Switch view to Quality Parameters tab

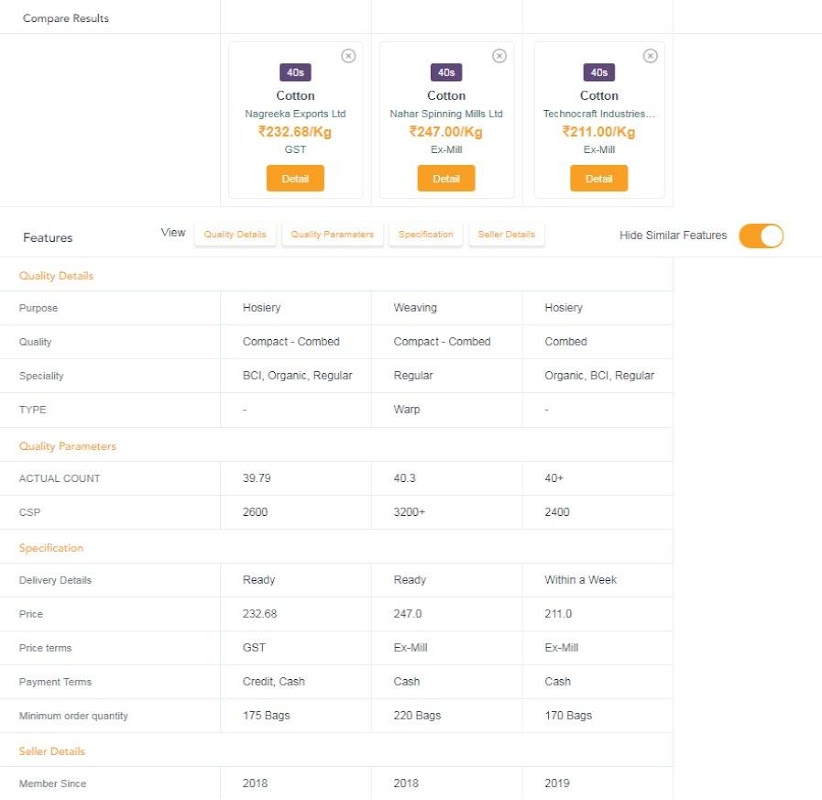pyautogui.click(x=332, y=234)
